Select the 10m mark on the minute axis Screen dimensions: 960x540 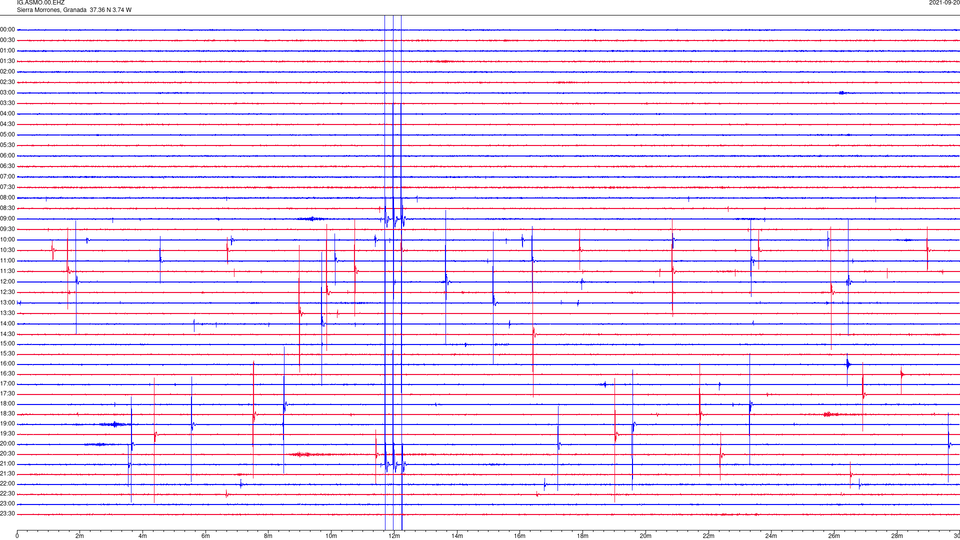pyautogui.click(x=331, y=536)
